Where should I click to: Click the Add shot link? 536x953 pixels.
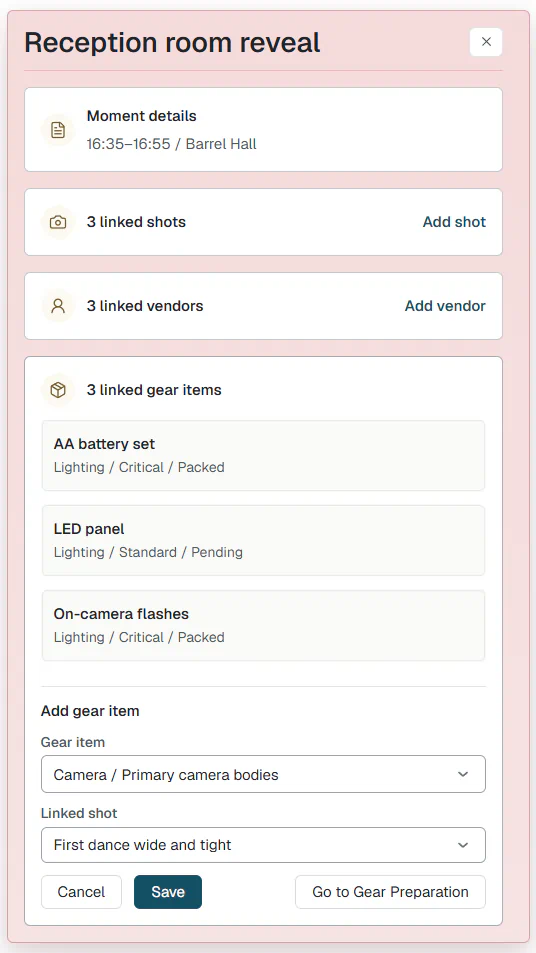(454, 222)
